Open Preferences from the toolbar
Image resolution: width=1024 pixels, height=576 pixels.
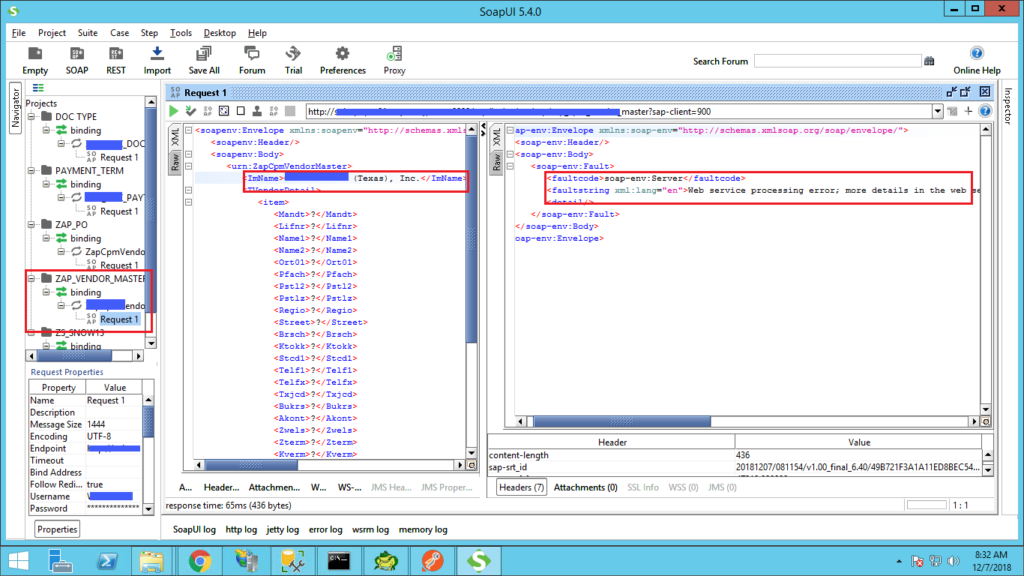[x=342, y=60]
